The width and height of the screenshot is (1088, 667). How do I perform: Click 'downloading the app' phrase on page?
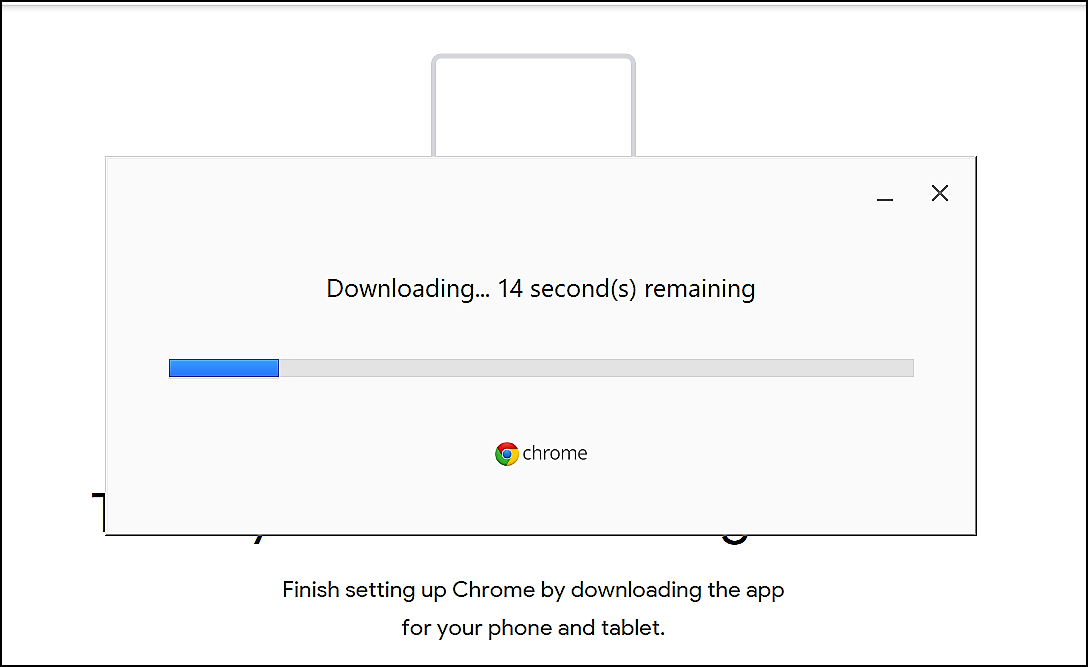677,590
